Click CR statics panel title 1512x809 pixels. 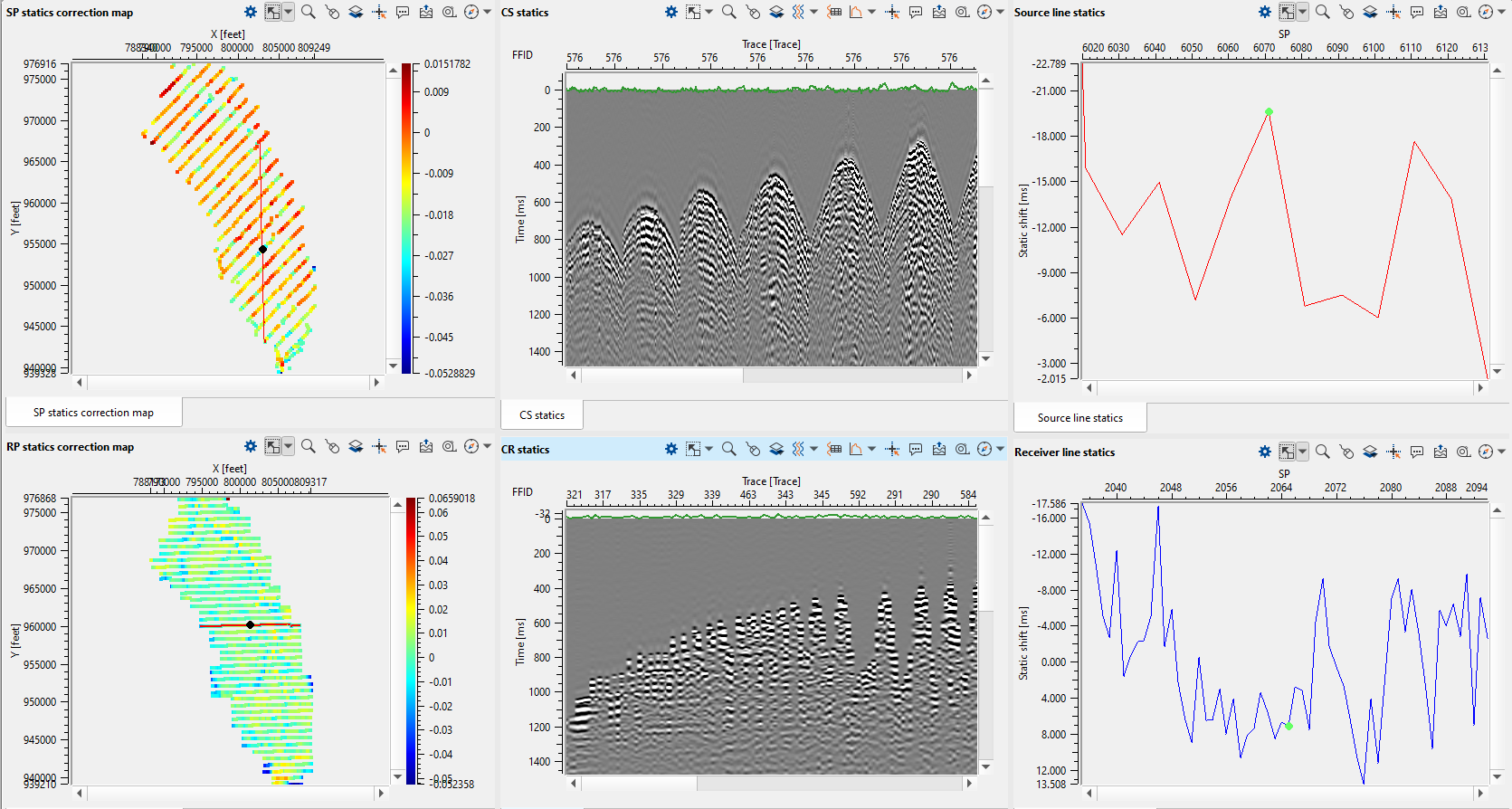point(526,450)
